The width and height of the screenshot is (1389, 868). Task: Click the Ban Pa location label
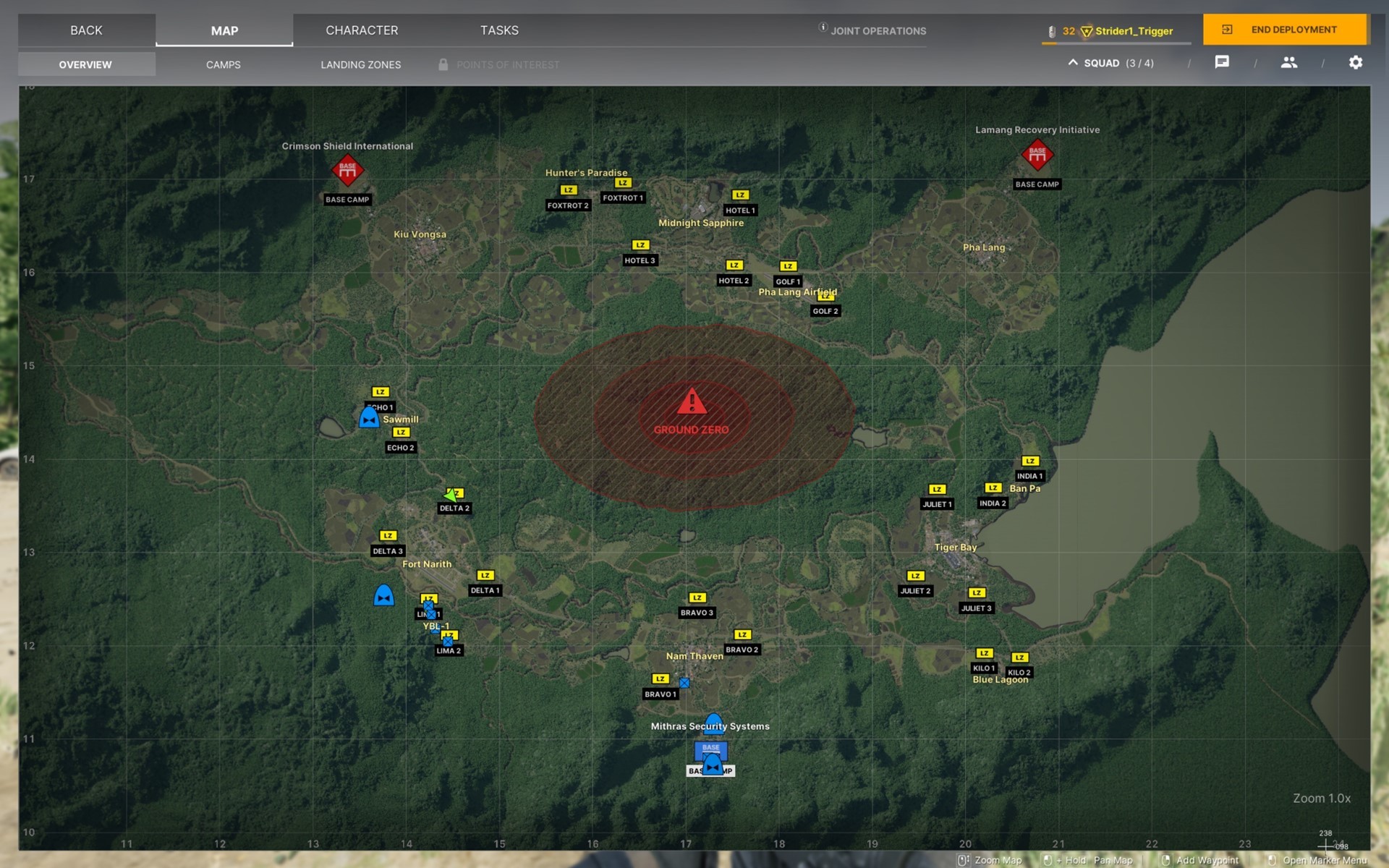pos(1025,489)
